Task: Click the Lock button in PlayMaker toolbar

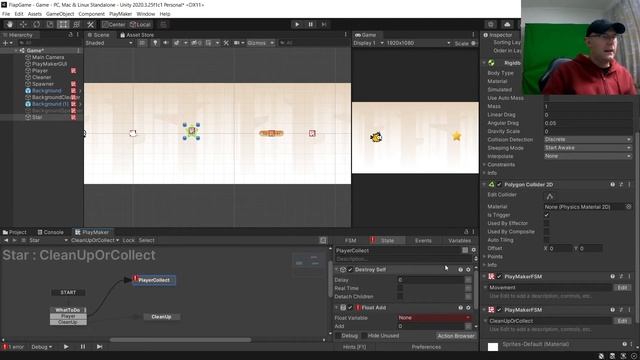Action: tap(129, 240)
